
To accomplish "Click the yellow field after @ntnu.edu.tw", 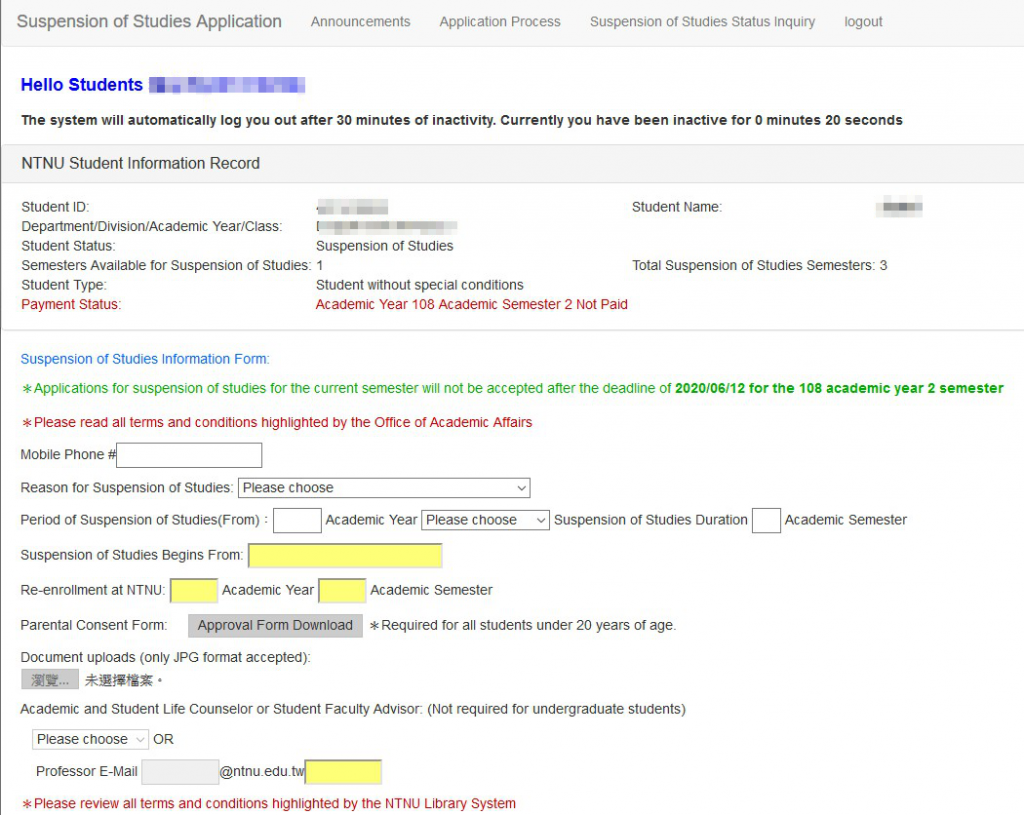I will (344, 772).
